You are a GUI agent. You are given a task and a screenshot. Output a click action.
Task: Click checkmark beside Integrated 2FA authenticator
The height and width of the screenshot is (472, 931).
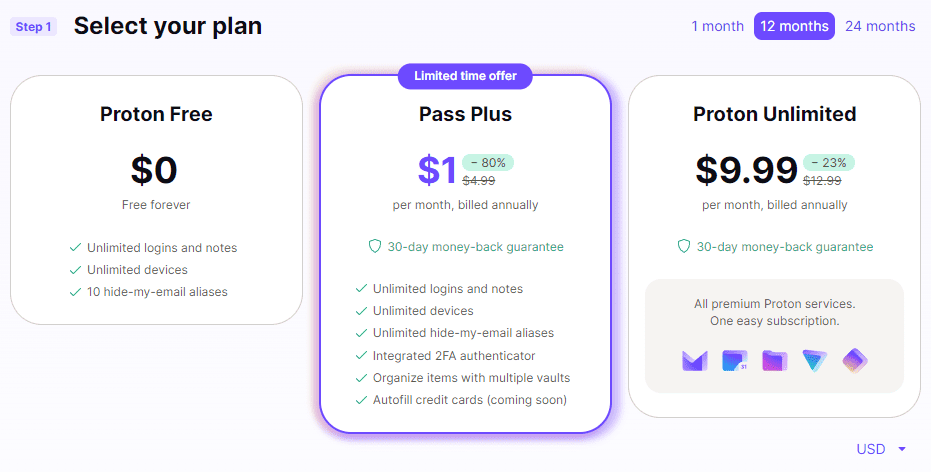pyautogui.click(x=361, y=356)
